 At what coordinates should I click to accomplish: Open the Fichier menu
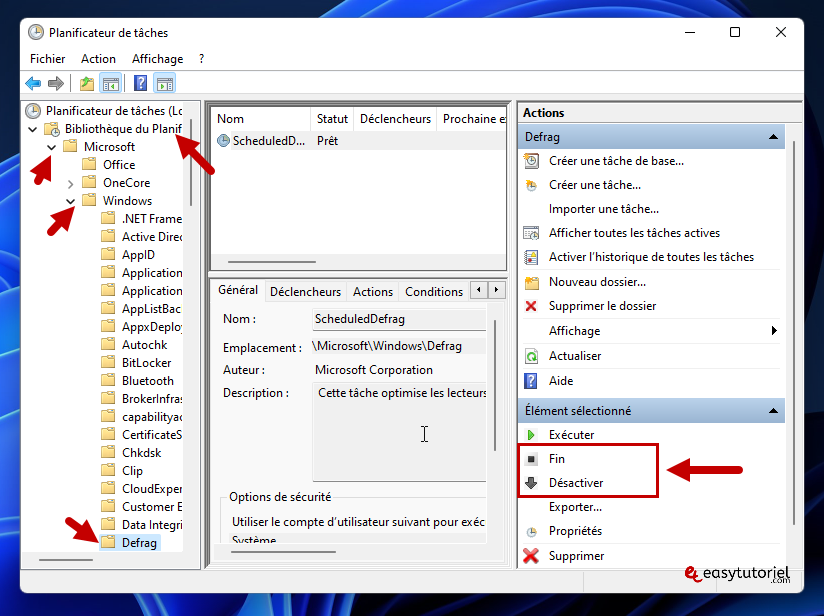point(48,59)
